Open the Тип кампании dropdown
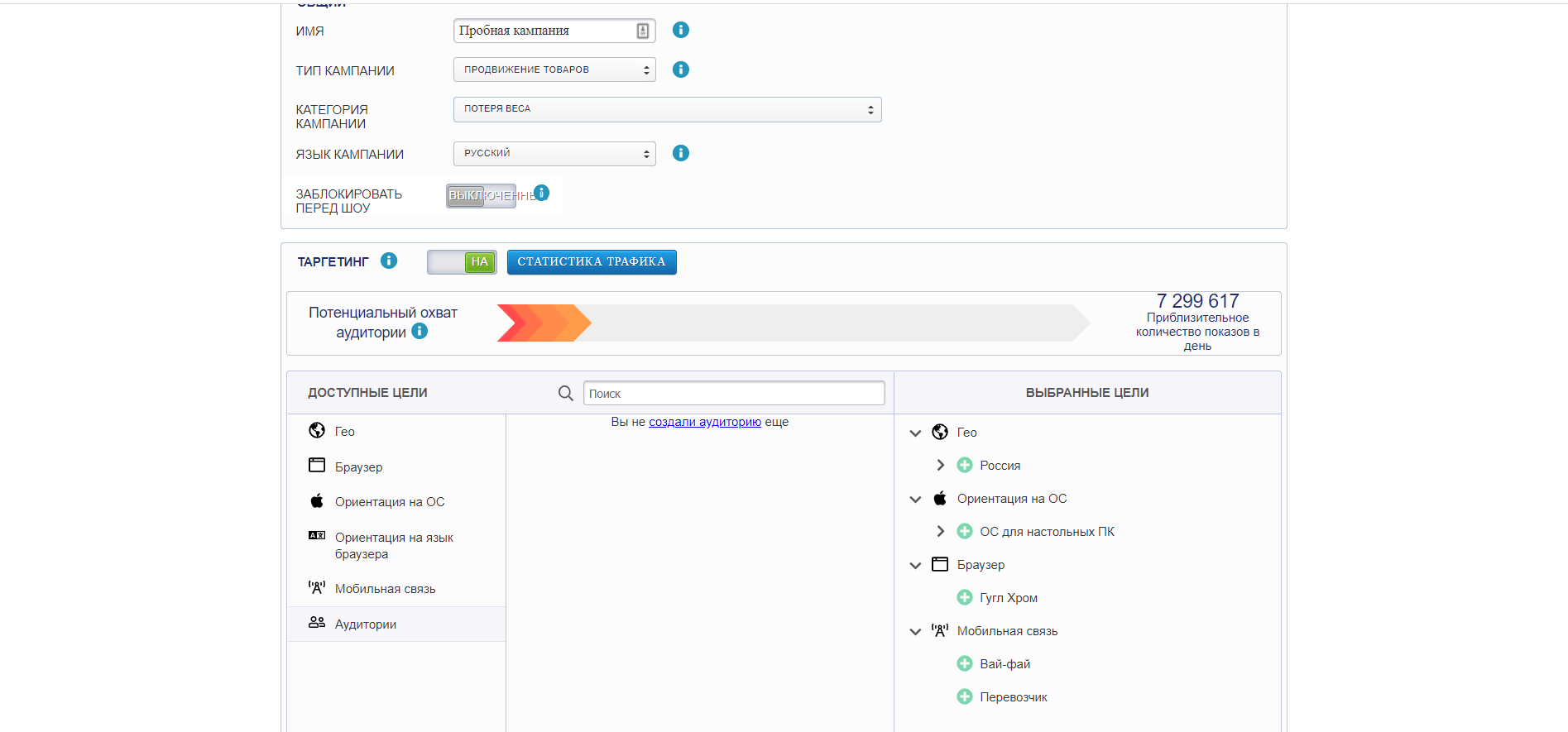Screen dimensions: 1568x732 point(554,69)
